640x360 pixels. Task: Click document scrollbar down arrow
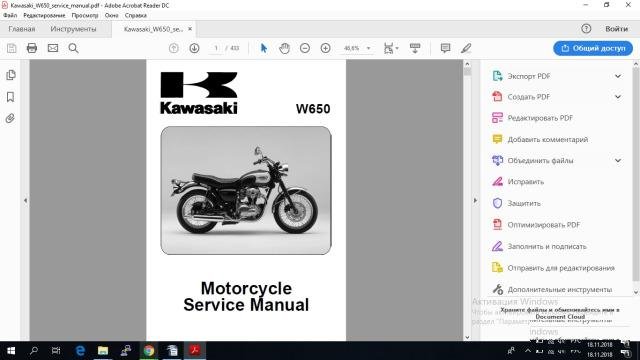[x=467, y=337]
